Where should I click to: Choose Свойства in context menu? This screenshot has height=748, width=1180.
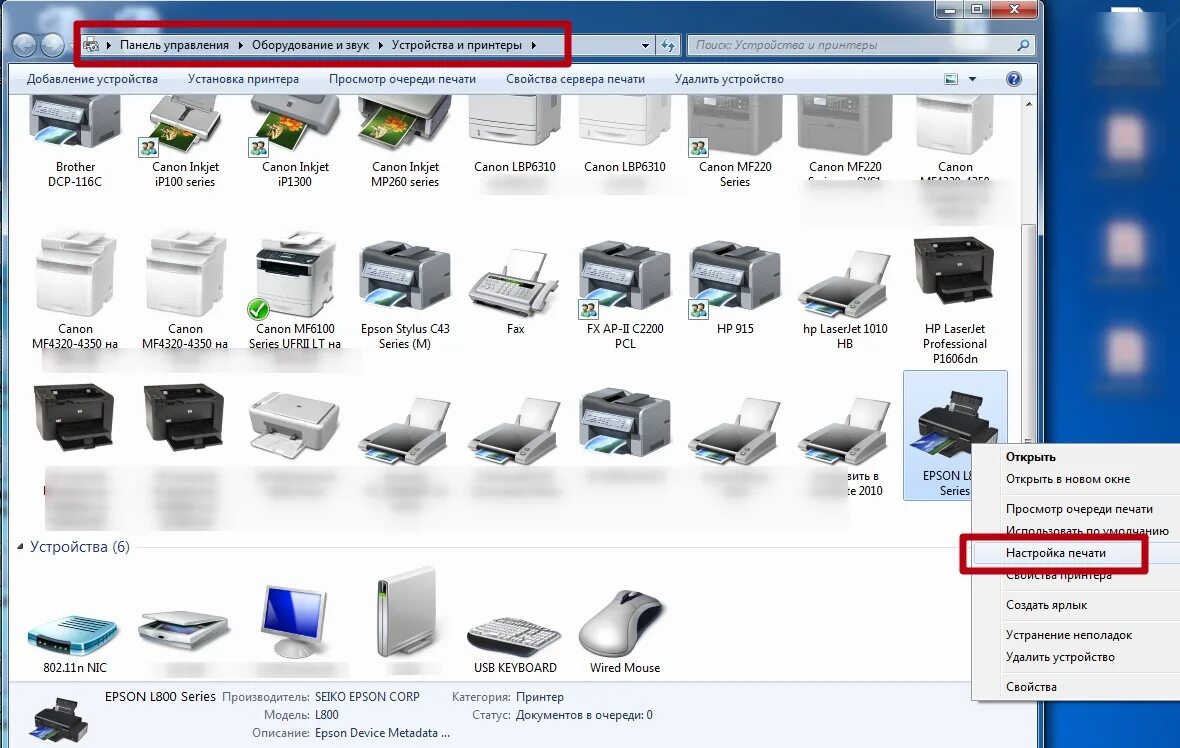(x=1031, y=687)
